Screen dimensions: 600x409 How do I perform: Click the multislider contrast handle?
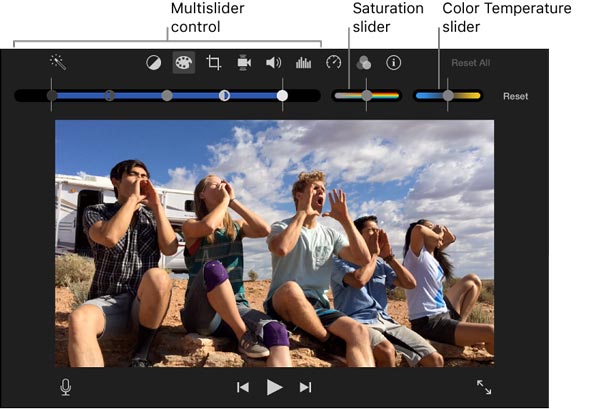pyautogui.click(x=109, y=96)
